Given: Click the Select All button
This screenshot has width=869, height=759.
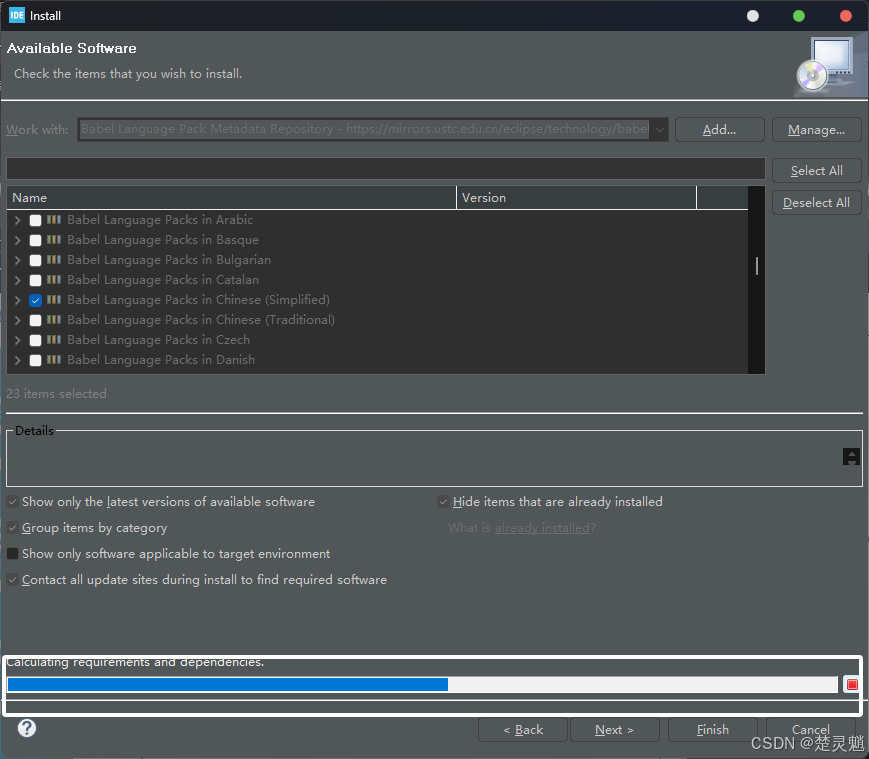Looking at the screenshot, I should (816, 171).
